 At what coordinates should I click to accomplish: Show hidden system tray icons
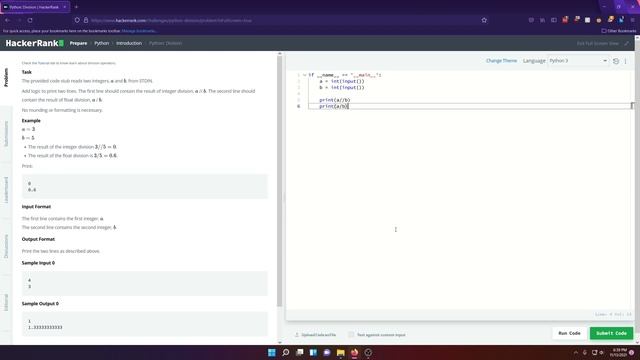(576, 353)
